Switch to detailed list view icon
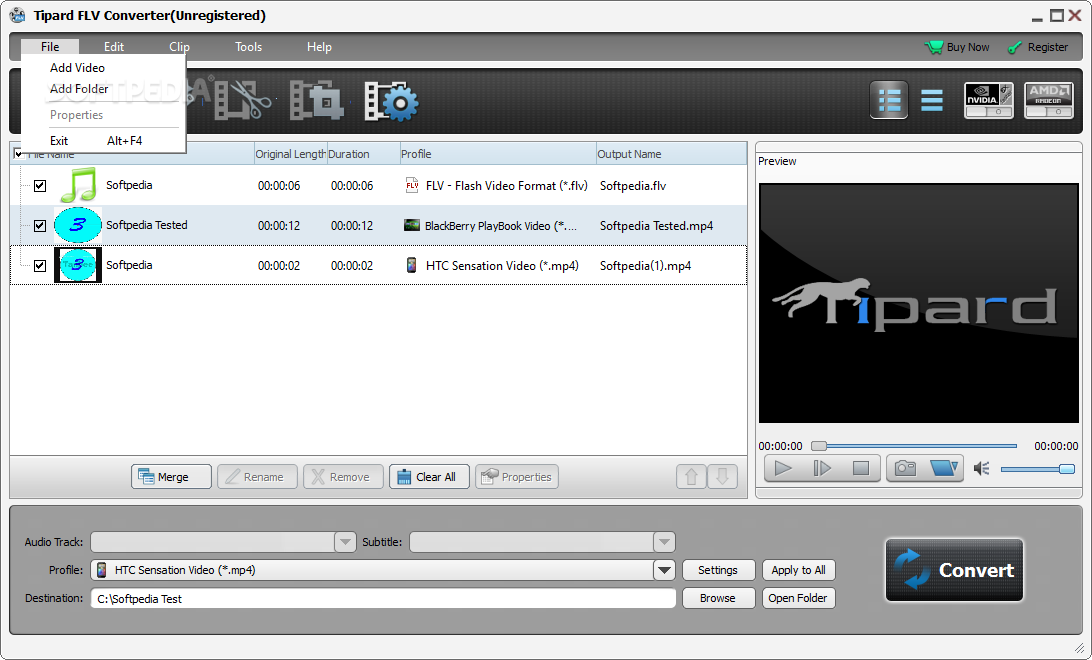Screen dimensions: 1092x660 (x=889, y=100)
